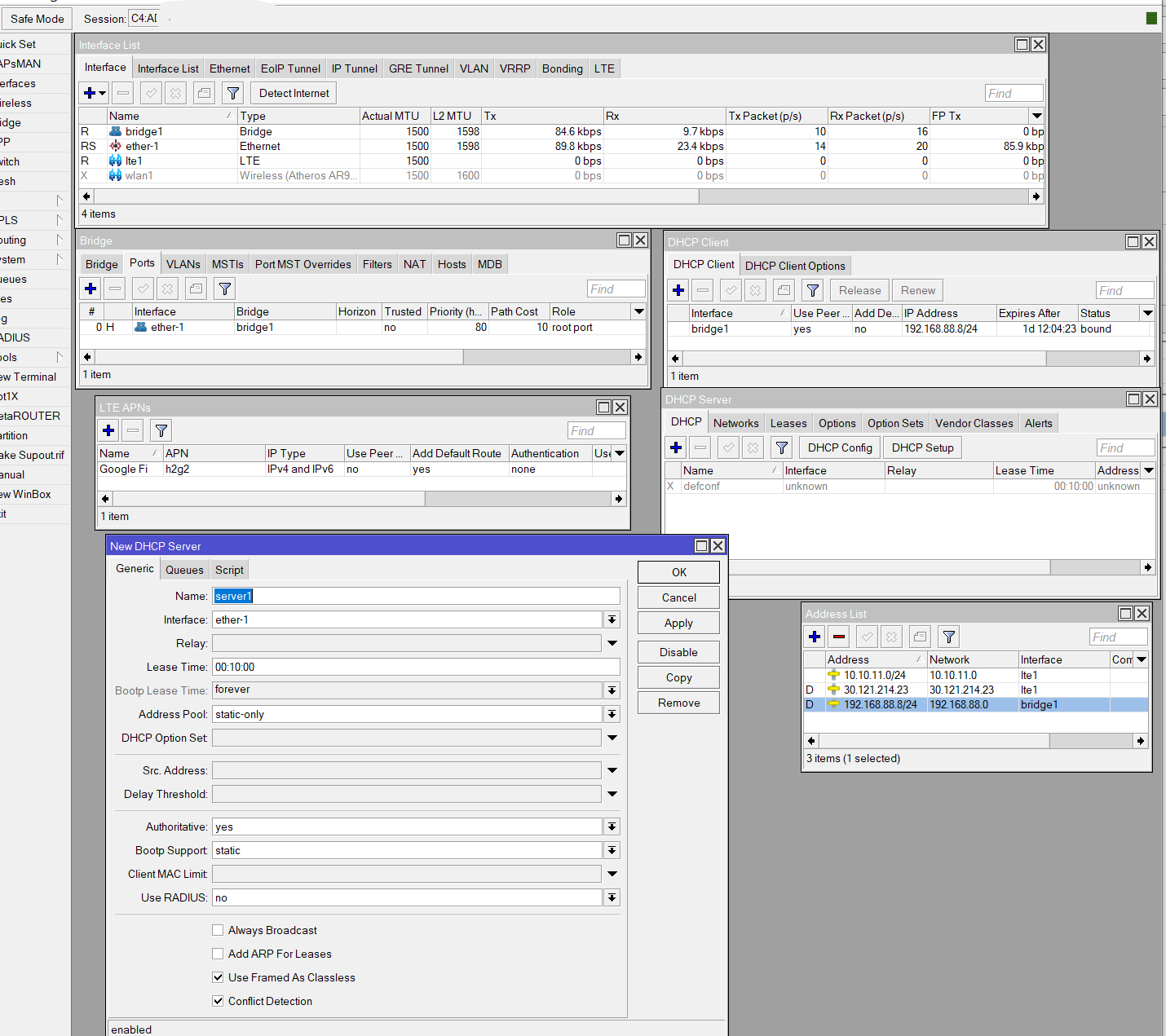Screen dimensions: 1166x1036
Task: Disable selected item in Interface List toolbar
Action: (x=175, y=93)
